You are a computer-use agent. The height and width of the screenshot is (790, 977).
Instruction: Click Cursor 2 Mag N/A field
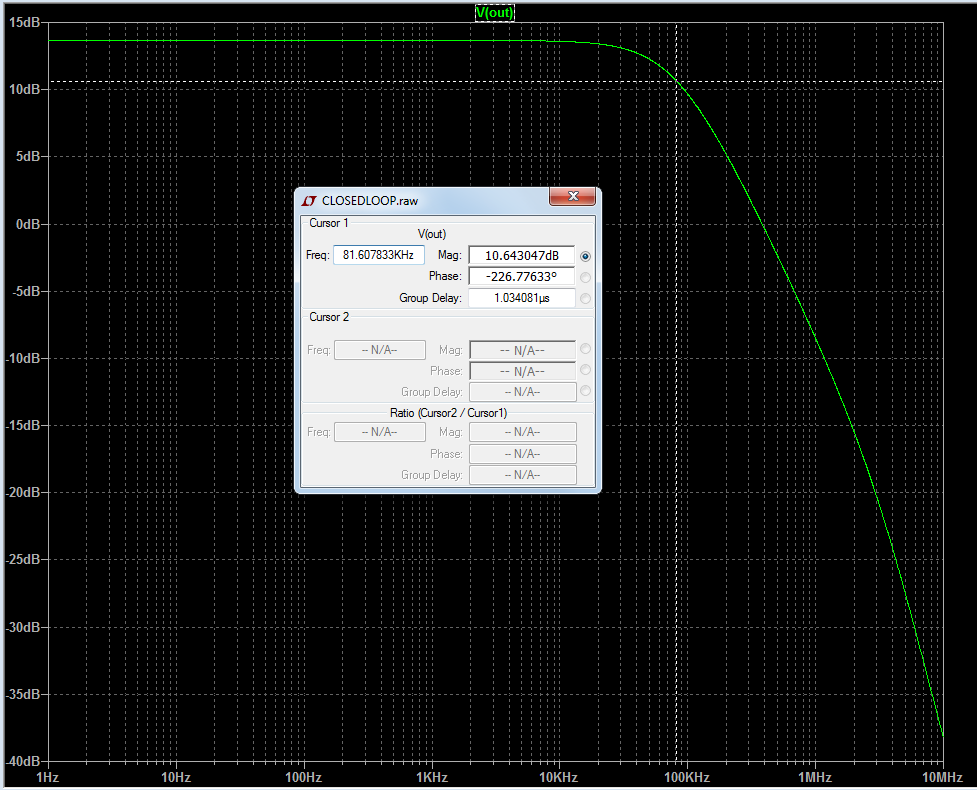coord(523,351)
